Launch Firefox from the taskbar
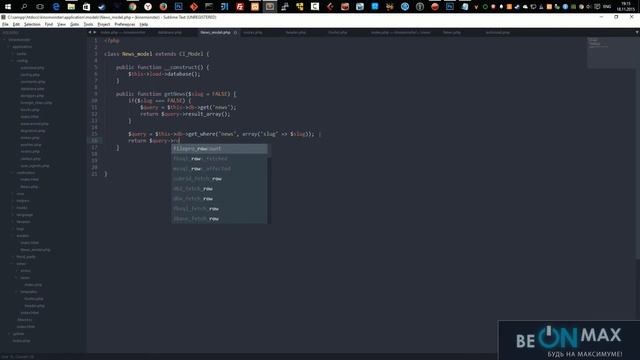This screenshot has height=360, width=640. click(163, 7)
